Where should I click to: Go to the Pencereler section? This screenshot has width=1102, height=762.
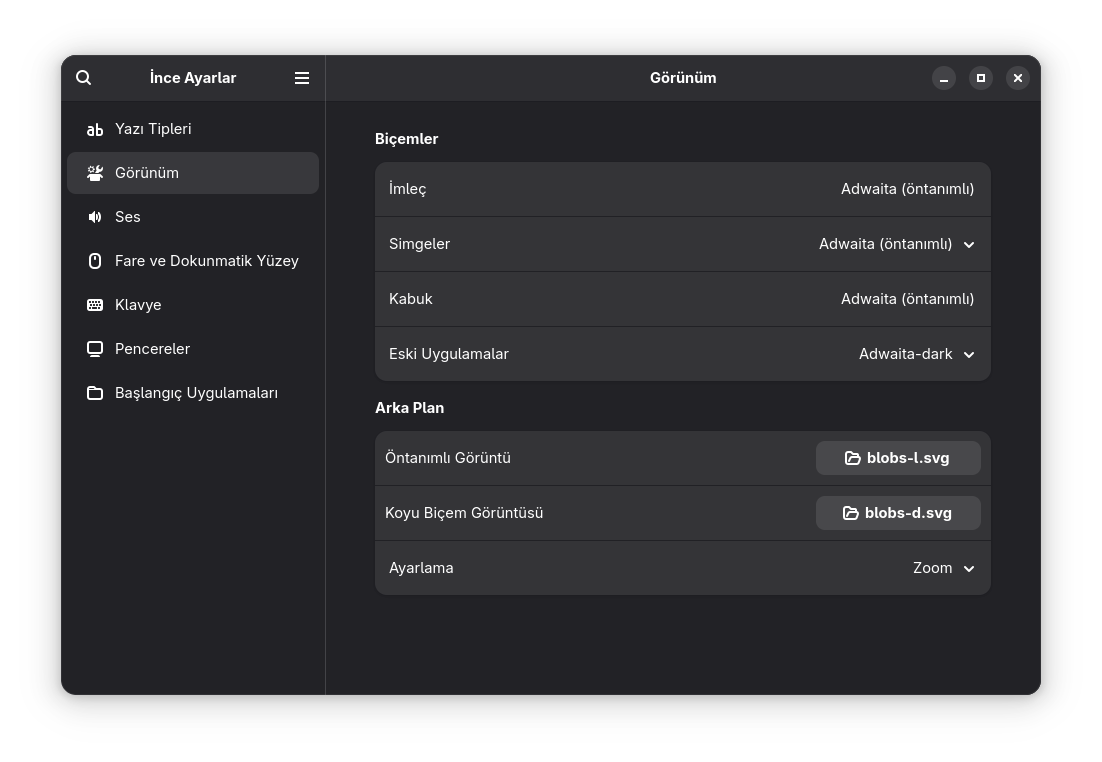pyautogui.click(x=152, y=349)
